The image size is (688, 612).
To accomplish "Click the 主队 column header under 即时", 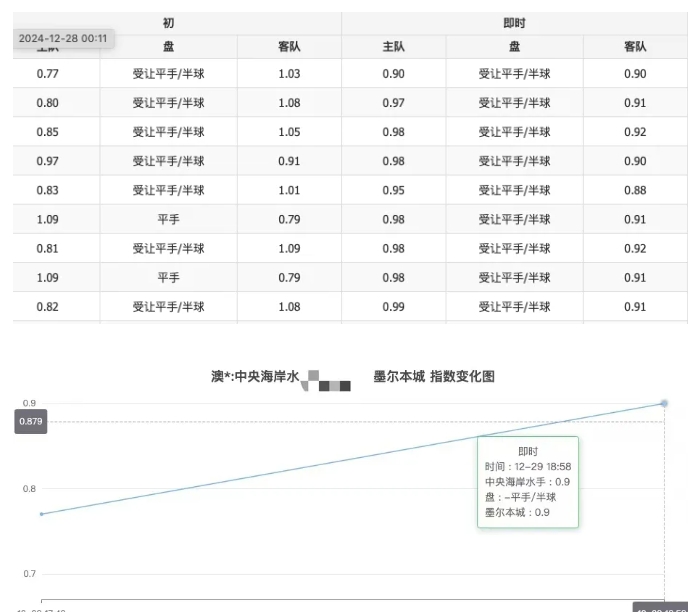I will pyautogui.click(x=393, y=47).
